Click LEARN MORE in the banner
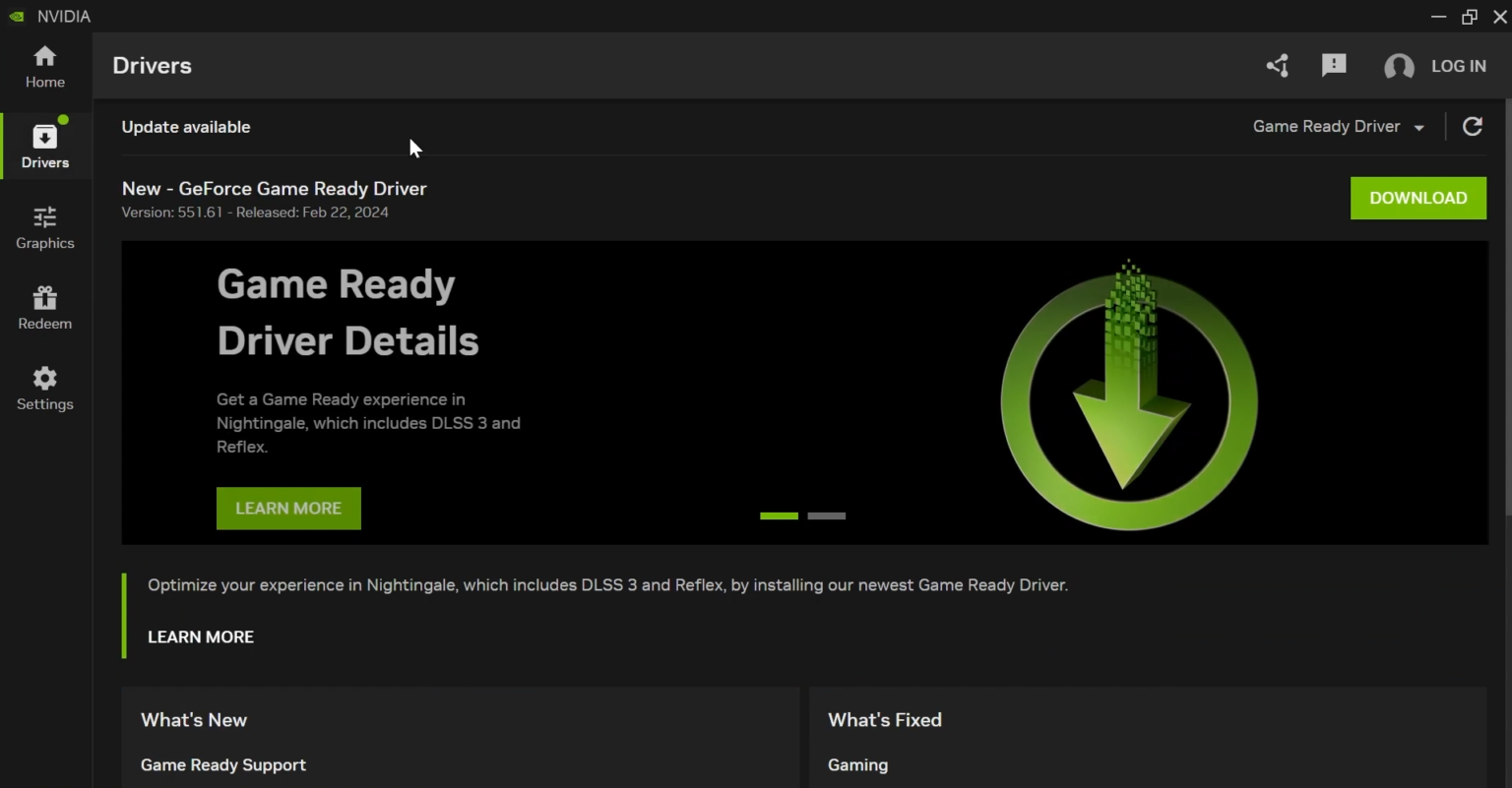 (287, 508)
